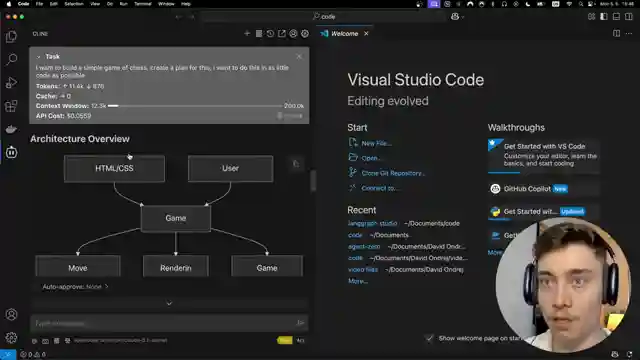Collapse the Task header chevron

tap(38, 57)
